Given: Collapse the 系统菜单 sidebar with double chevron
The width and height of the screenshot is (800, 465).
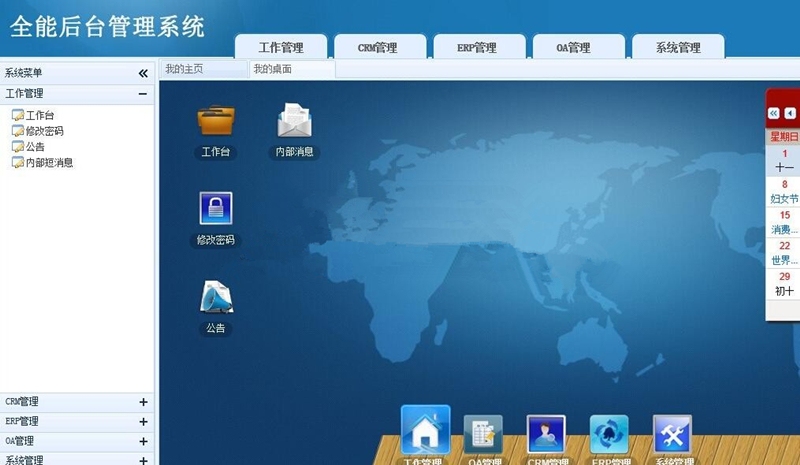Looking at the screenshot, I should (143, 74).
